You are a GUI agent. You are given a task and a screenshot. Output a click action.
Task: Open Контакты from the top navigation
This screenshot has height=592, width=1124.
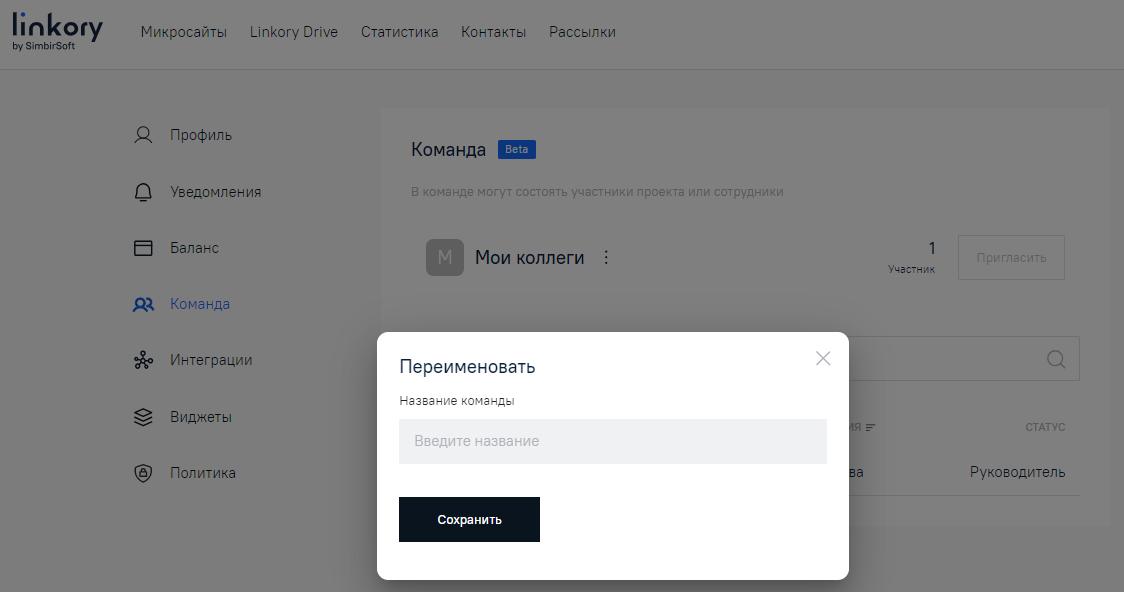[493, 31]
